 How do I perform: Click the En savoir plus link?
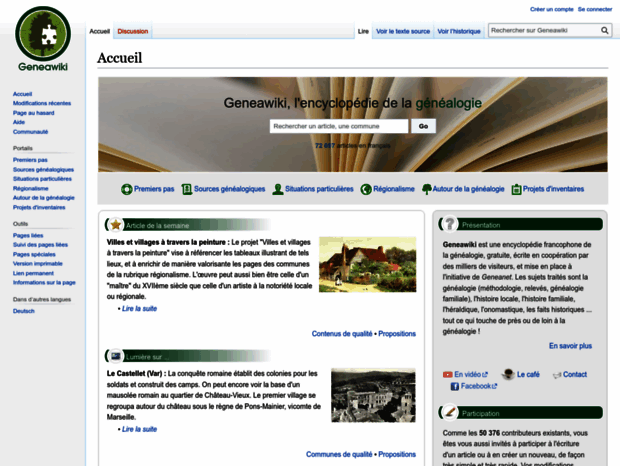tap(569, 346)
